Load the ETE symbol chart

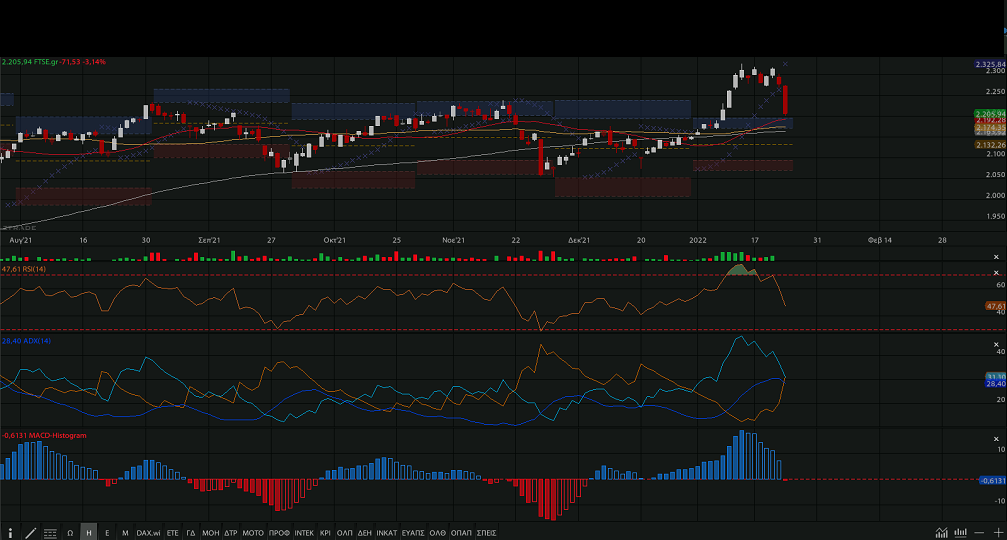(x=173, y=533)
